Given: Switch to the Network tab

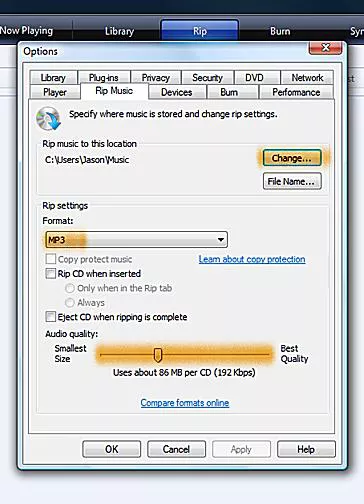Looking at the screenshot, I should [307, 78].
